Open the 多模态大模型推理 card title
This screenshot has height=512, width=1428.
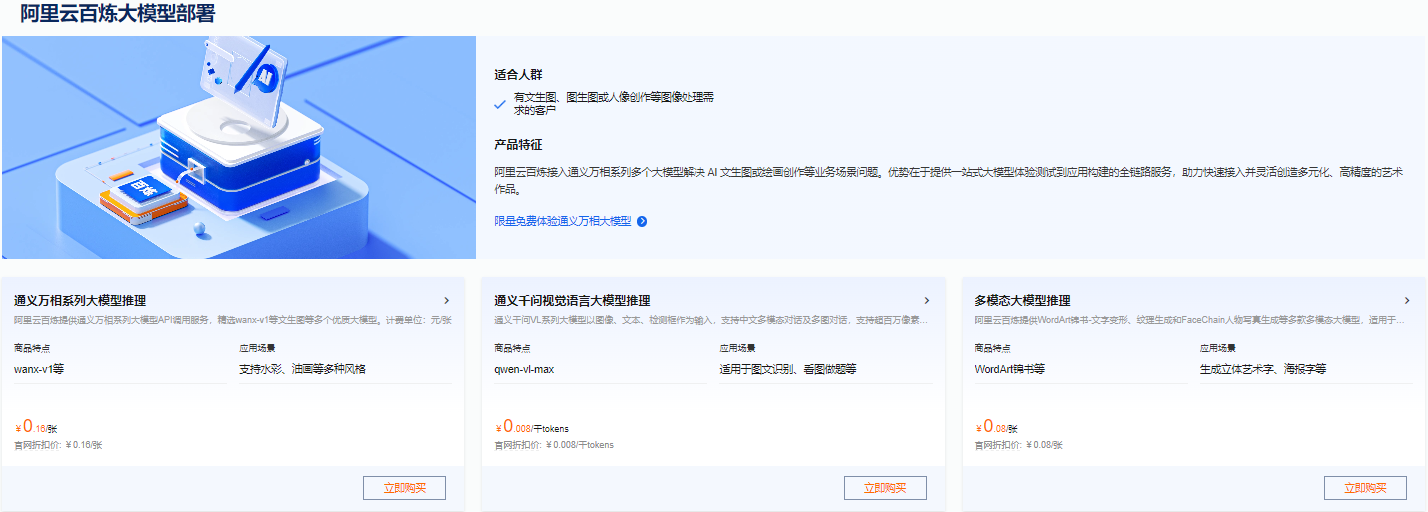click(x=1022, y=300)
